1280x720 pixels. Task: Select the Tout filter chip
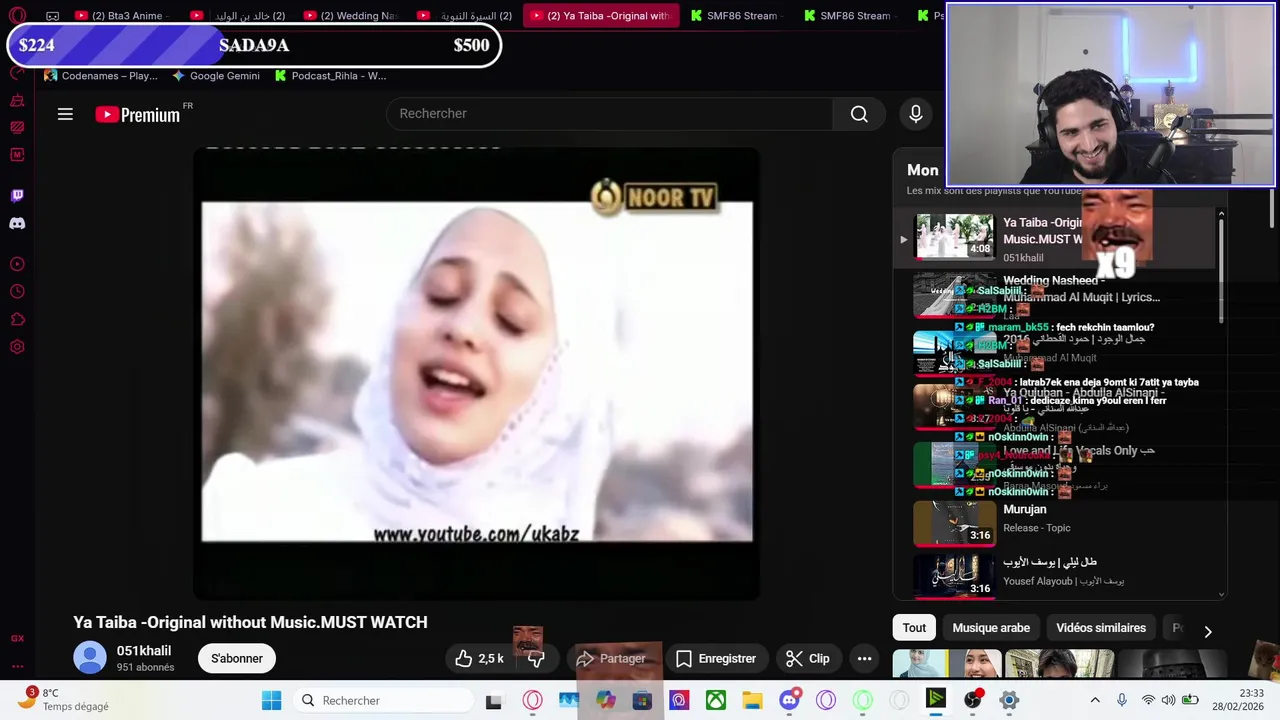pos(914,628)
